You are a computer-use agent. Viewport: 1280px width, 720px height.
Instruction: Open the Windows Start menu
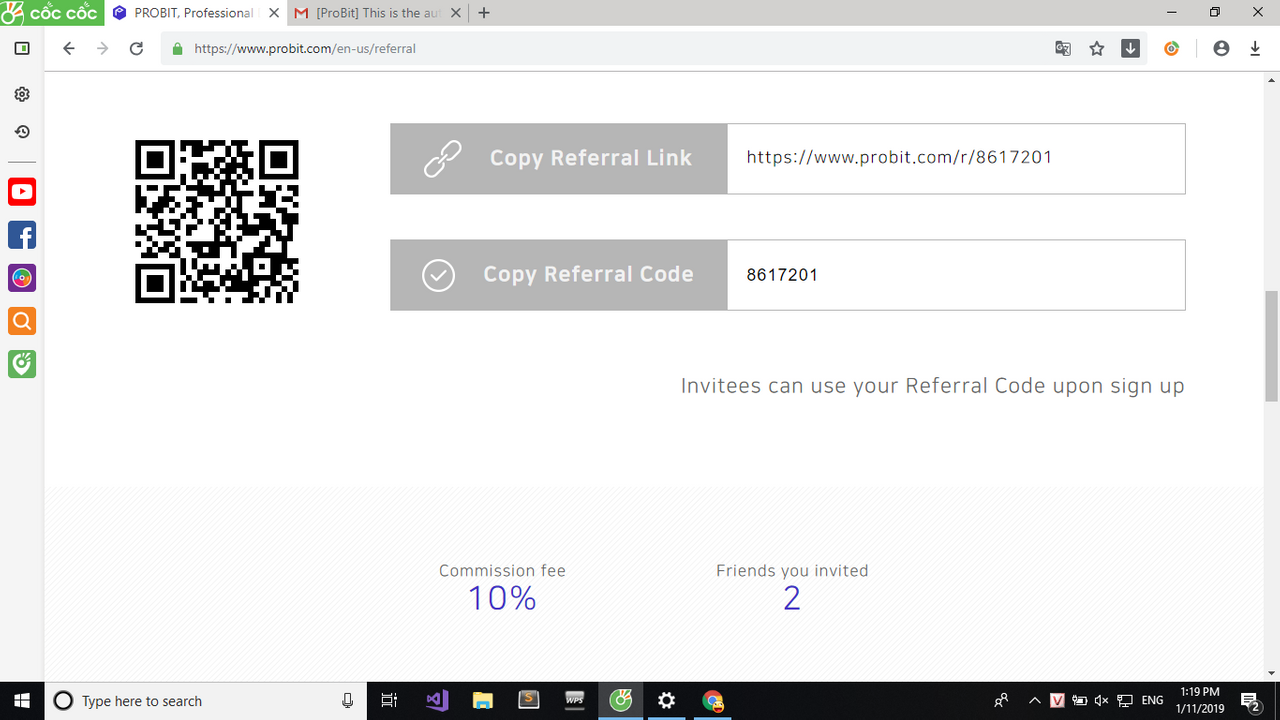click(22, 701)
